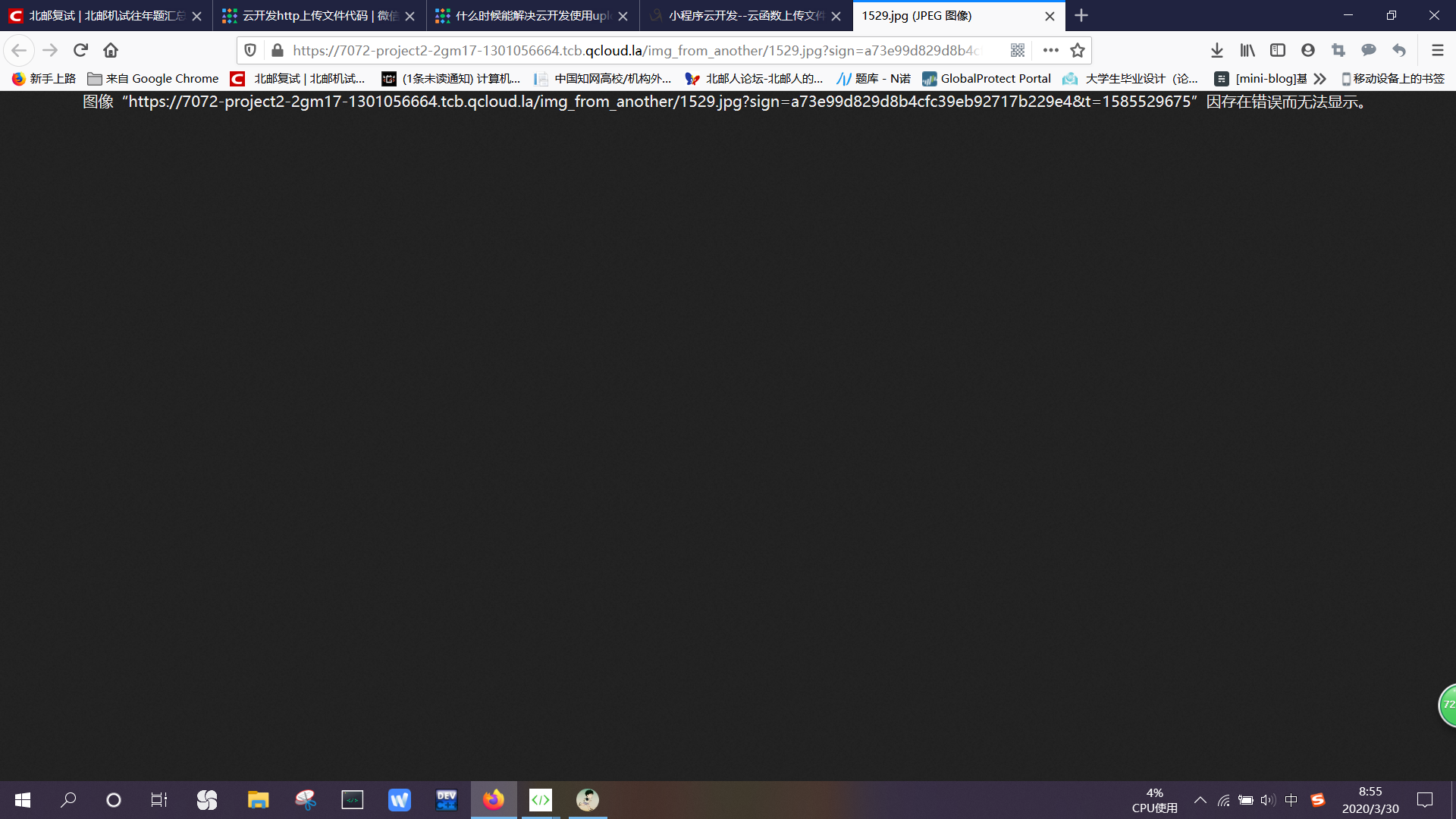Viewport: 1456px width, 819px height.
Task: Reload the current page
Action: (80, 50)
